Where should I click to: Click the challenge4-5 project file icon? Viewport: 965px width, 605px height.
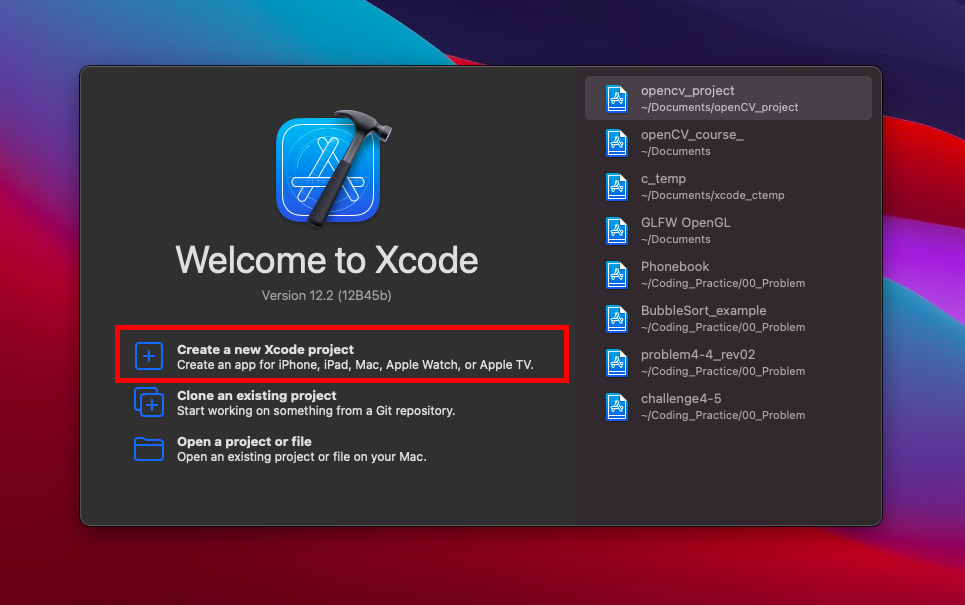coord(617,407)
